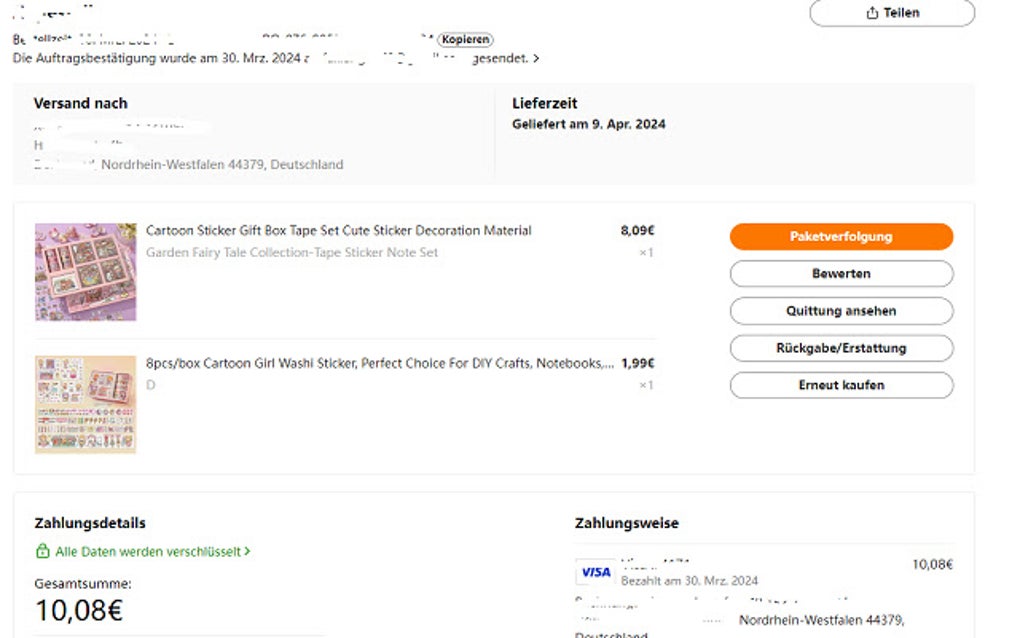Click the Kopieren button beside the order number
Image resolution: width=1020 pixels, height=638 pixels.
pos(466,40)
